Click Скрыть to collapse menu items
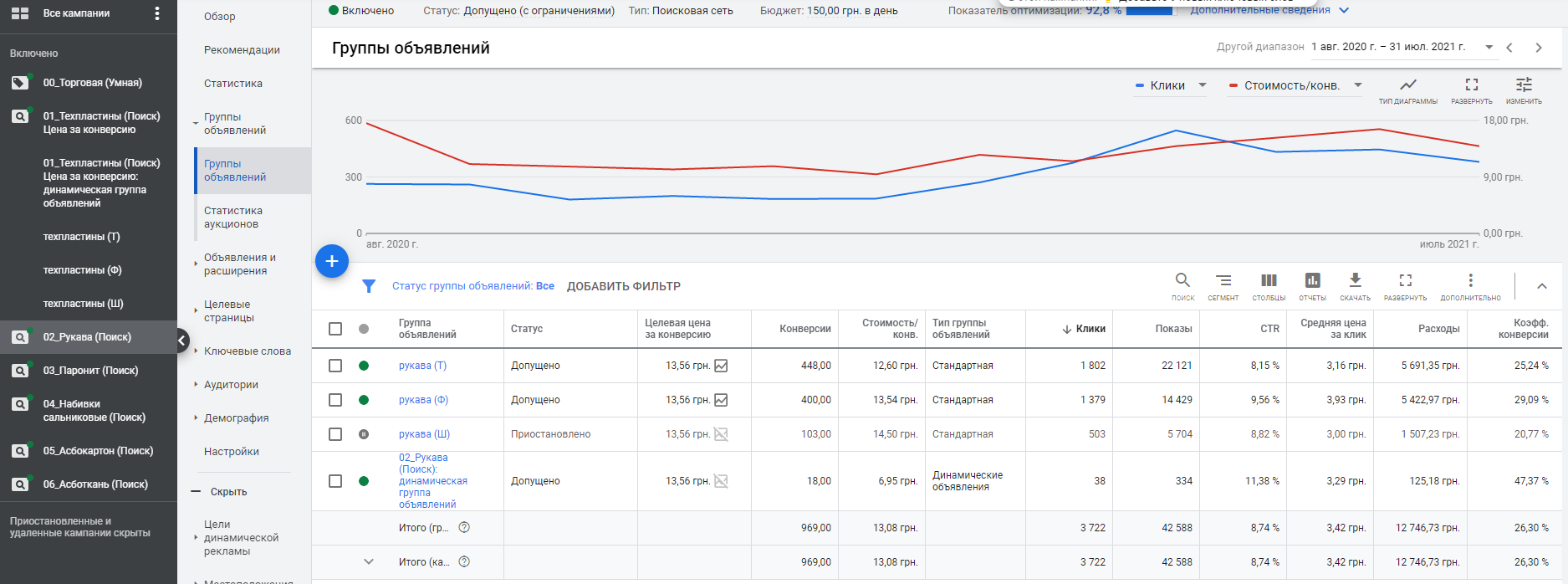1568x584 pixels. pos(228,492)
